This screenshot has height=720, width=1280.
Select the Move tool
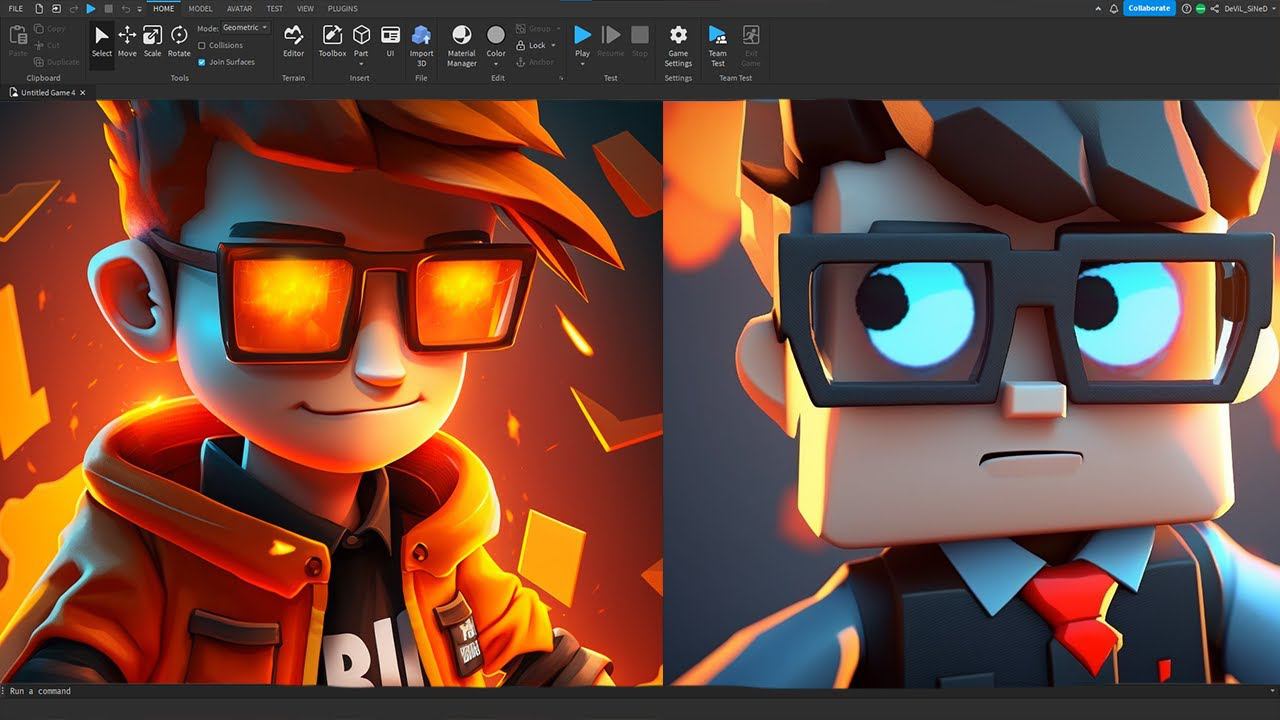coord(127,41)
